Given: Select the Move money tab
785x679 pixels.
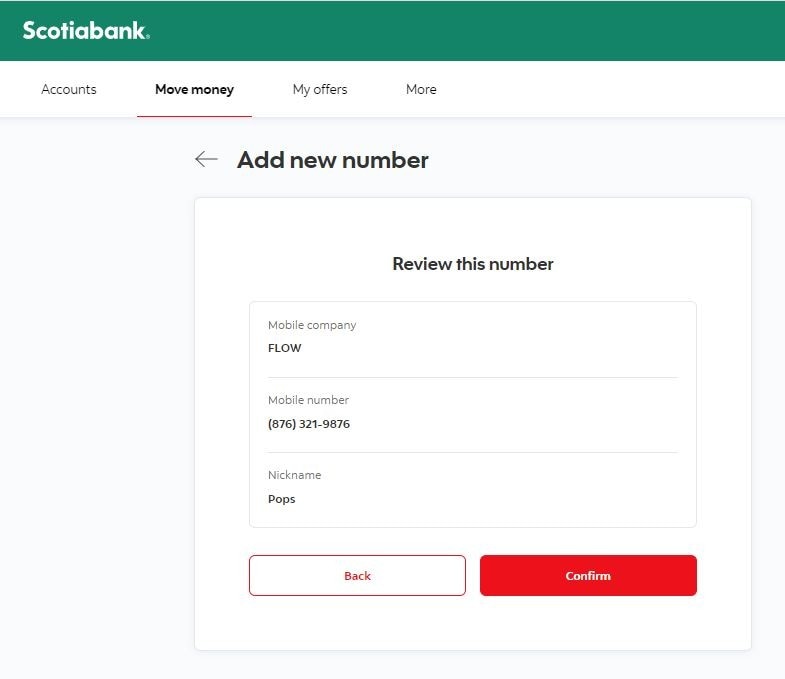Looking at the screenshot, I should (194, 89).
